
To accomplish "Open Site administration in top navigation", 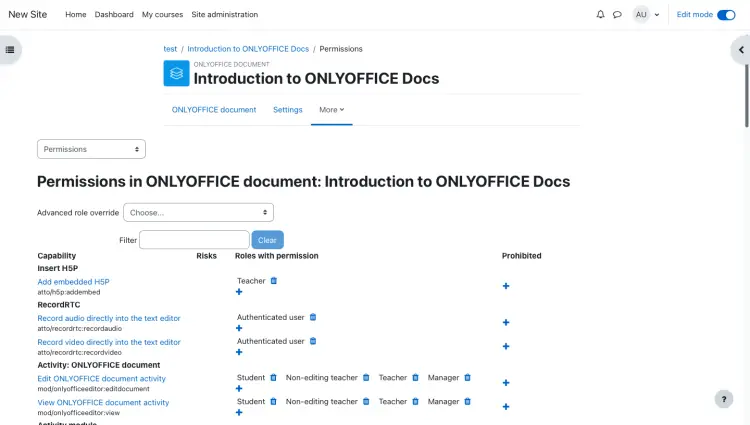I will [225, 14].
